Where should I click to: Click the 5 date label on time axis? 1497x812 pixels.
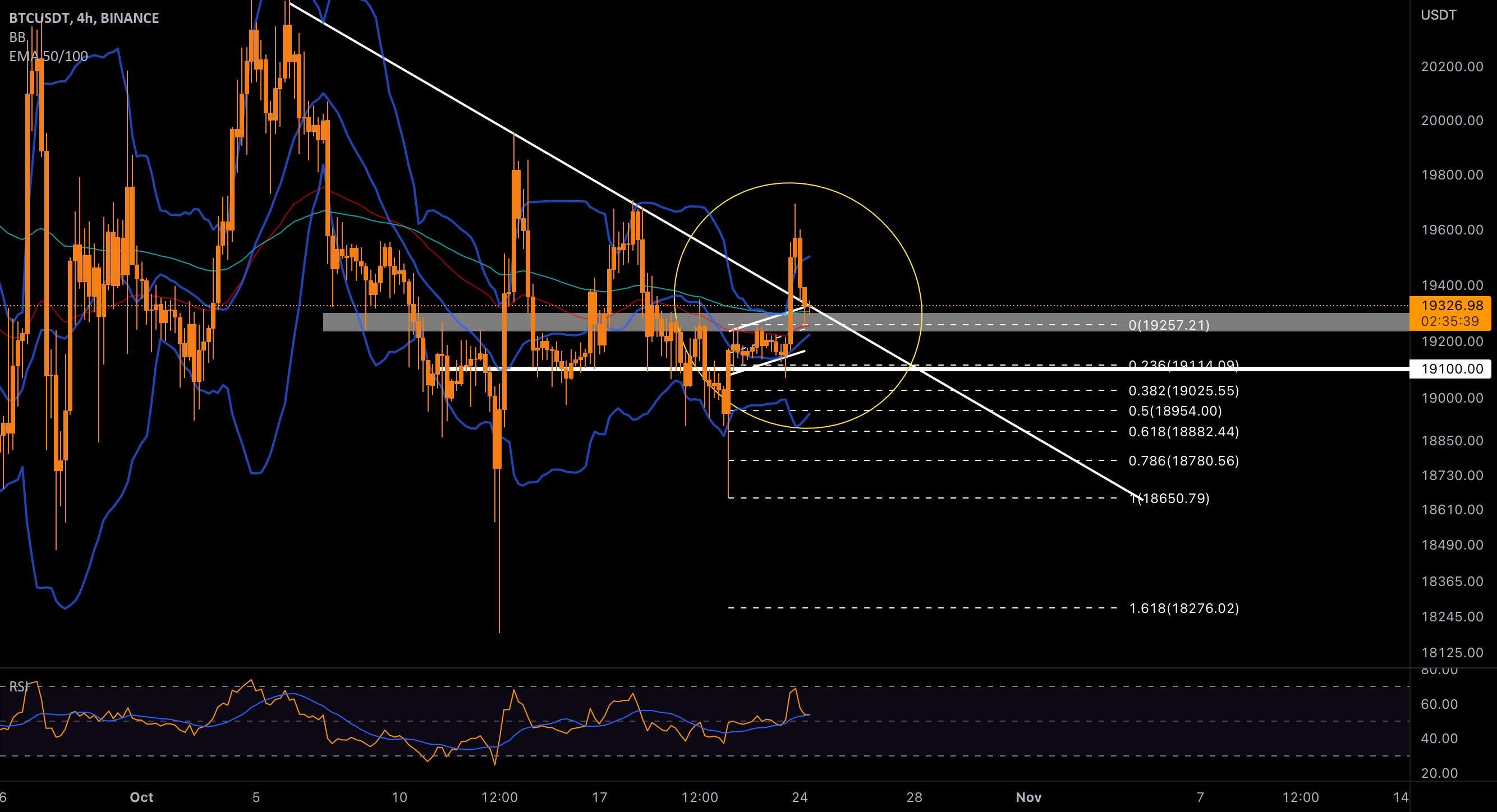[x=256, y=797]
